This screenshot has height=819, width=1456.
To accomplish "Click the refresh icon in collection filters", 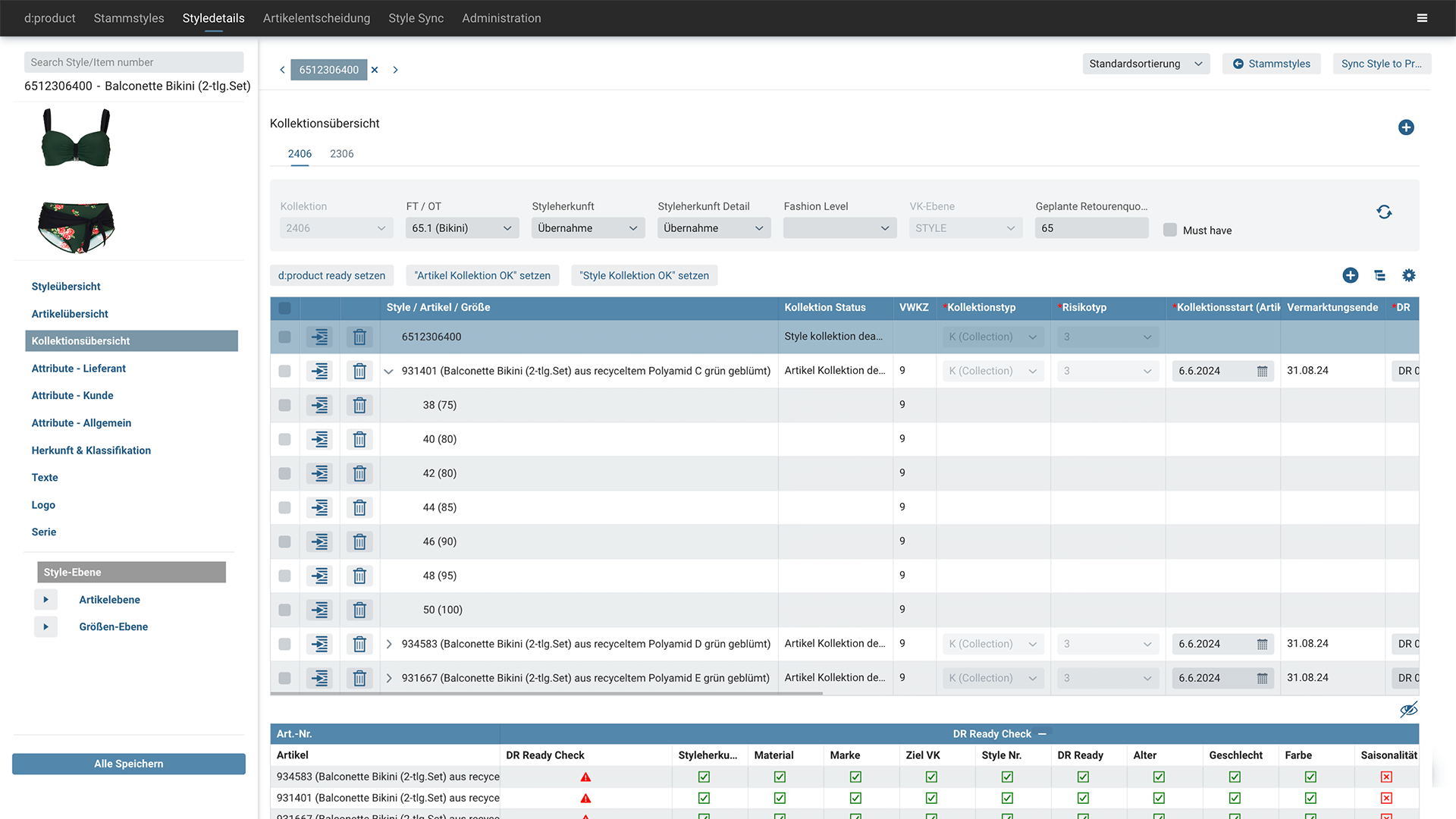I will [1384, 212].
